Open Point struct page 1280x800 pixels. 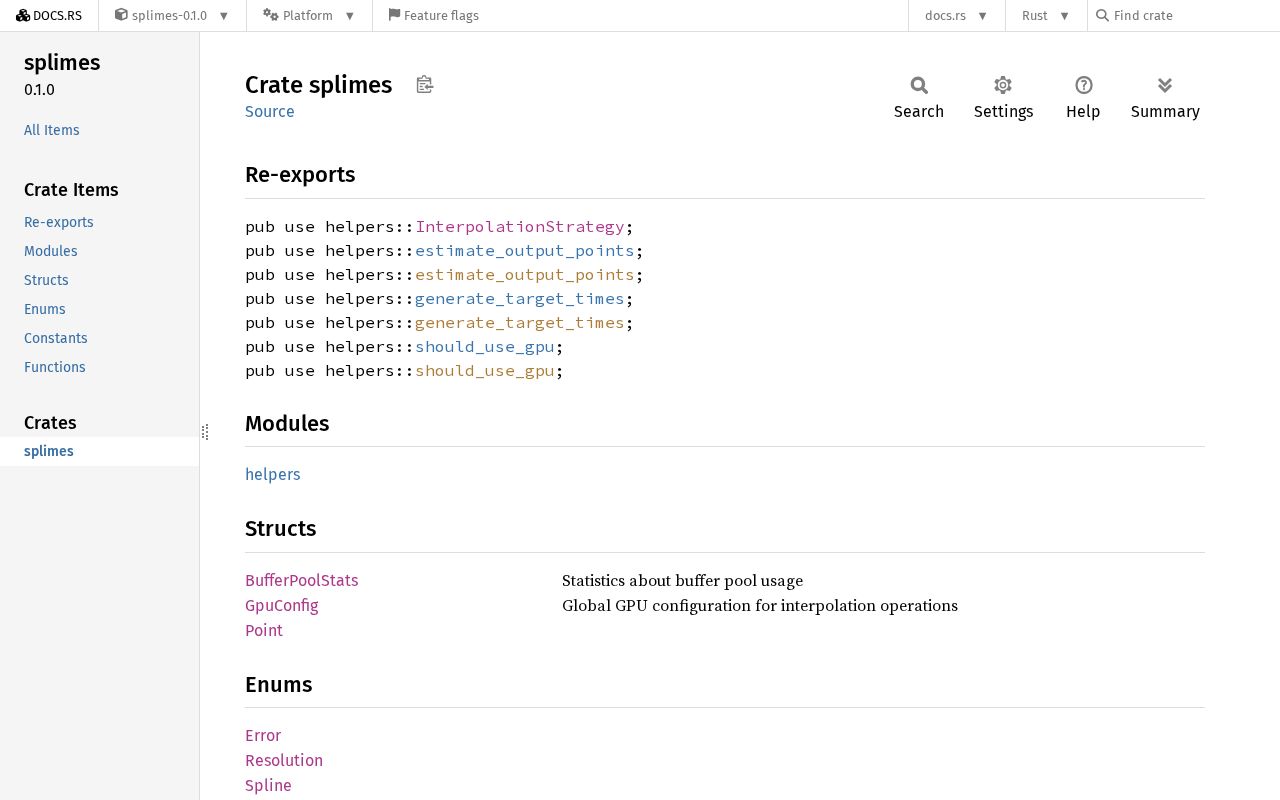(264, 630)
